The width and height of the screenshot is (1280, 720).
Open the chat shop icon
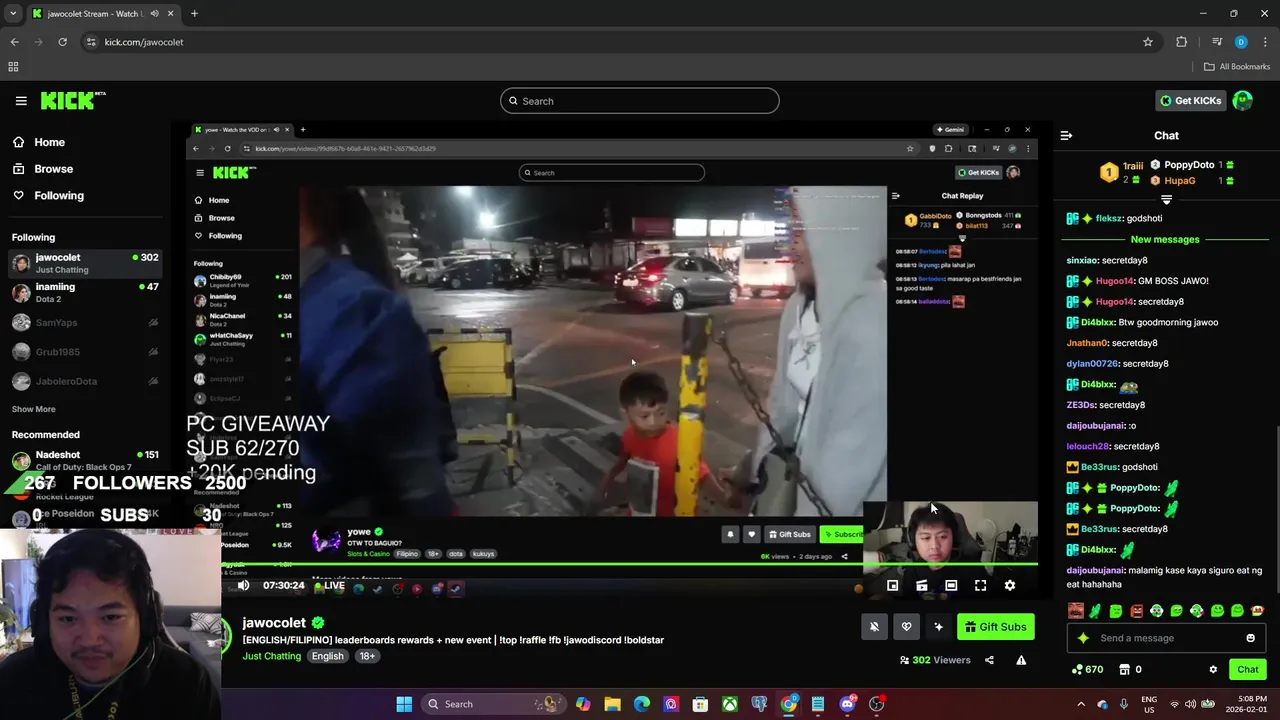click(x=1124, y=669)
